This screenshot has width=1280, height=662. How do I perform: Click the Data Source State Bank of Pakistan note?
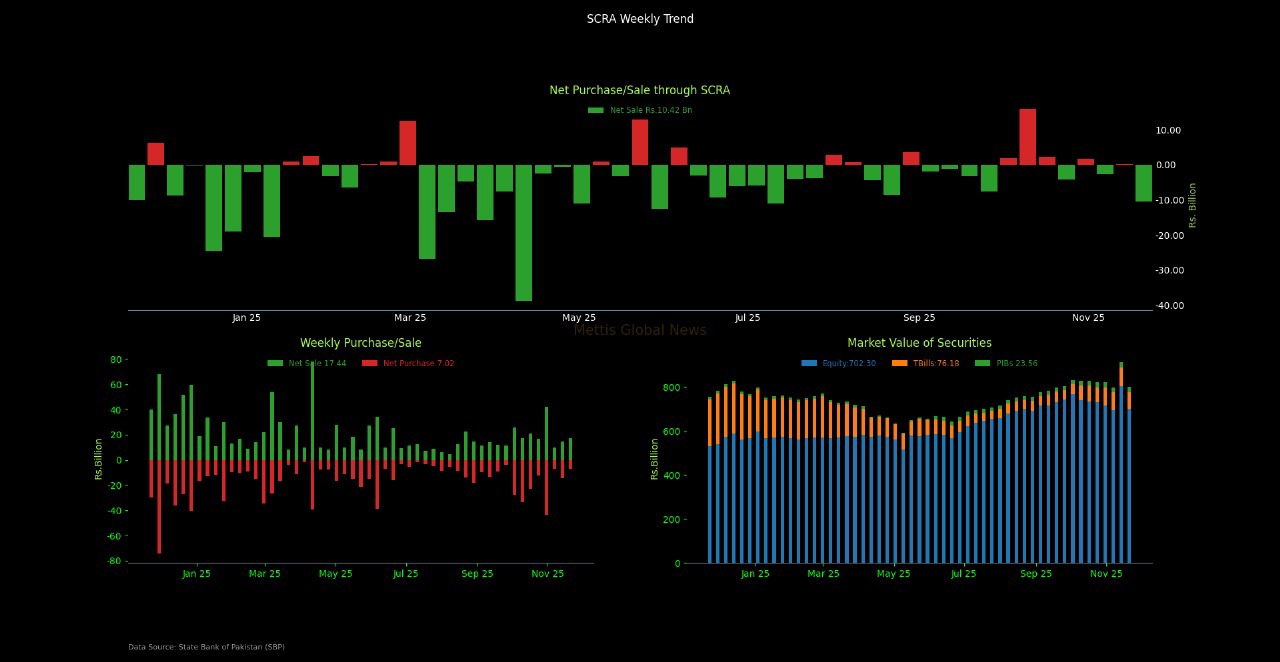pos(206,647)
